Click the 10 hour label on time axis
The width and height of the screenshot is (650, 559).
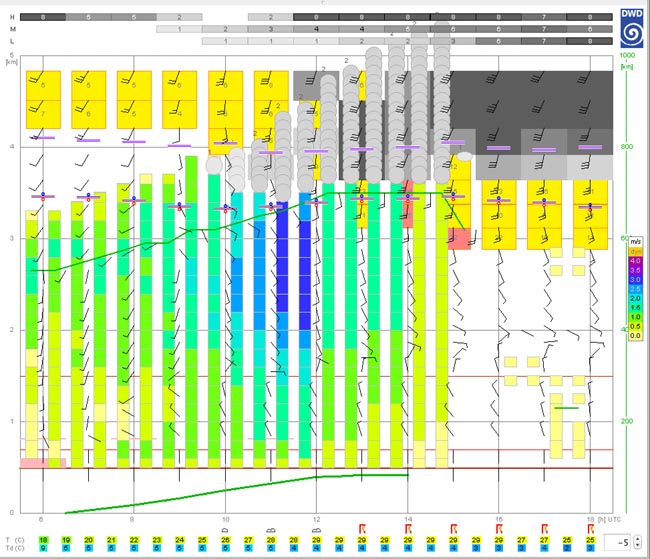pyautogui.click(x=225, y=519)
